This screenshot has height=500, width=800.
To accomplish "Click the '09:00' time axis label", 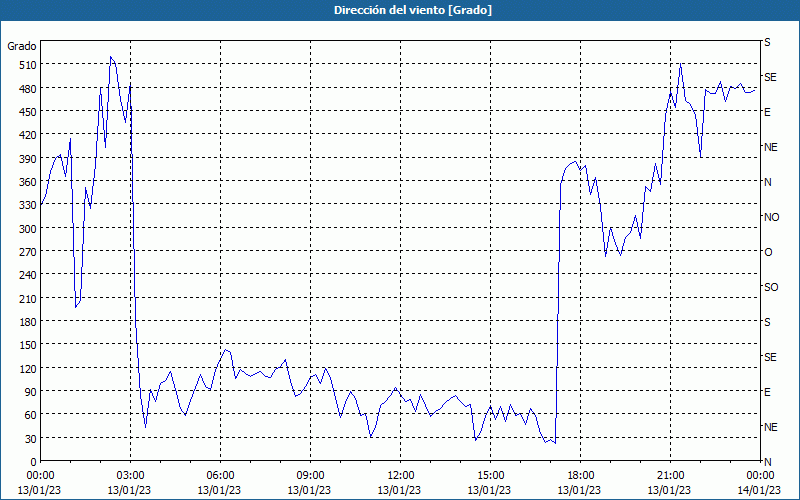I will [310, 476].
